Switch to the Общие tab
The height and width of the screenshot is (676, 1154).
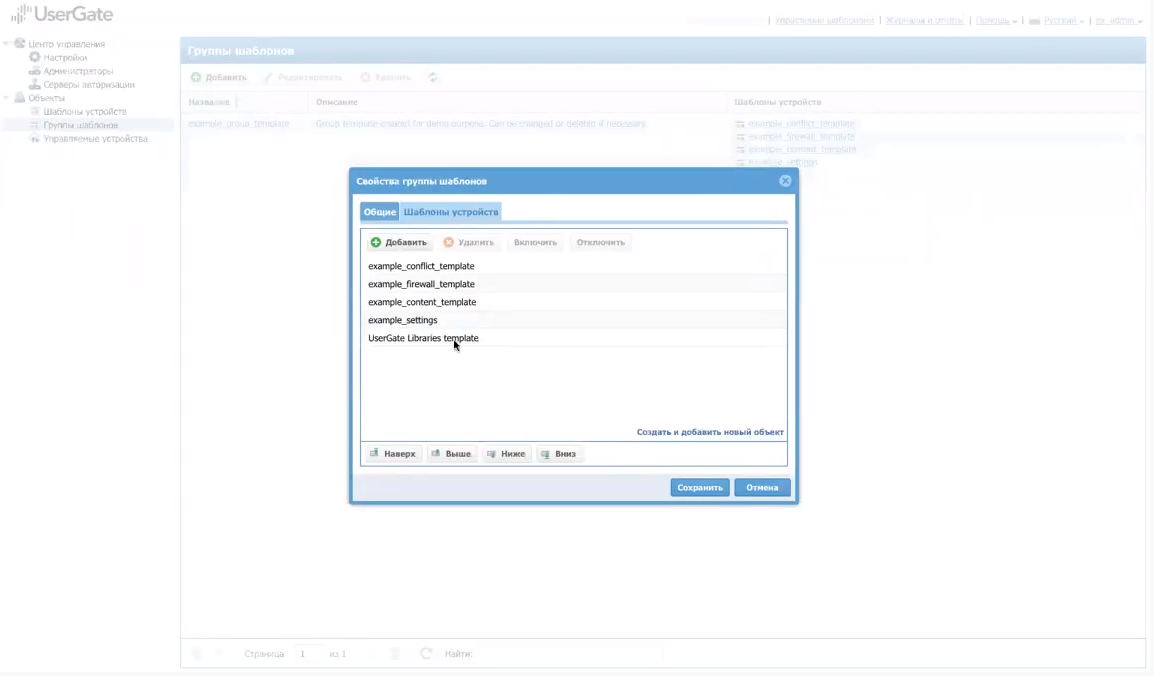click(380, 212)
